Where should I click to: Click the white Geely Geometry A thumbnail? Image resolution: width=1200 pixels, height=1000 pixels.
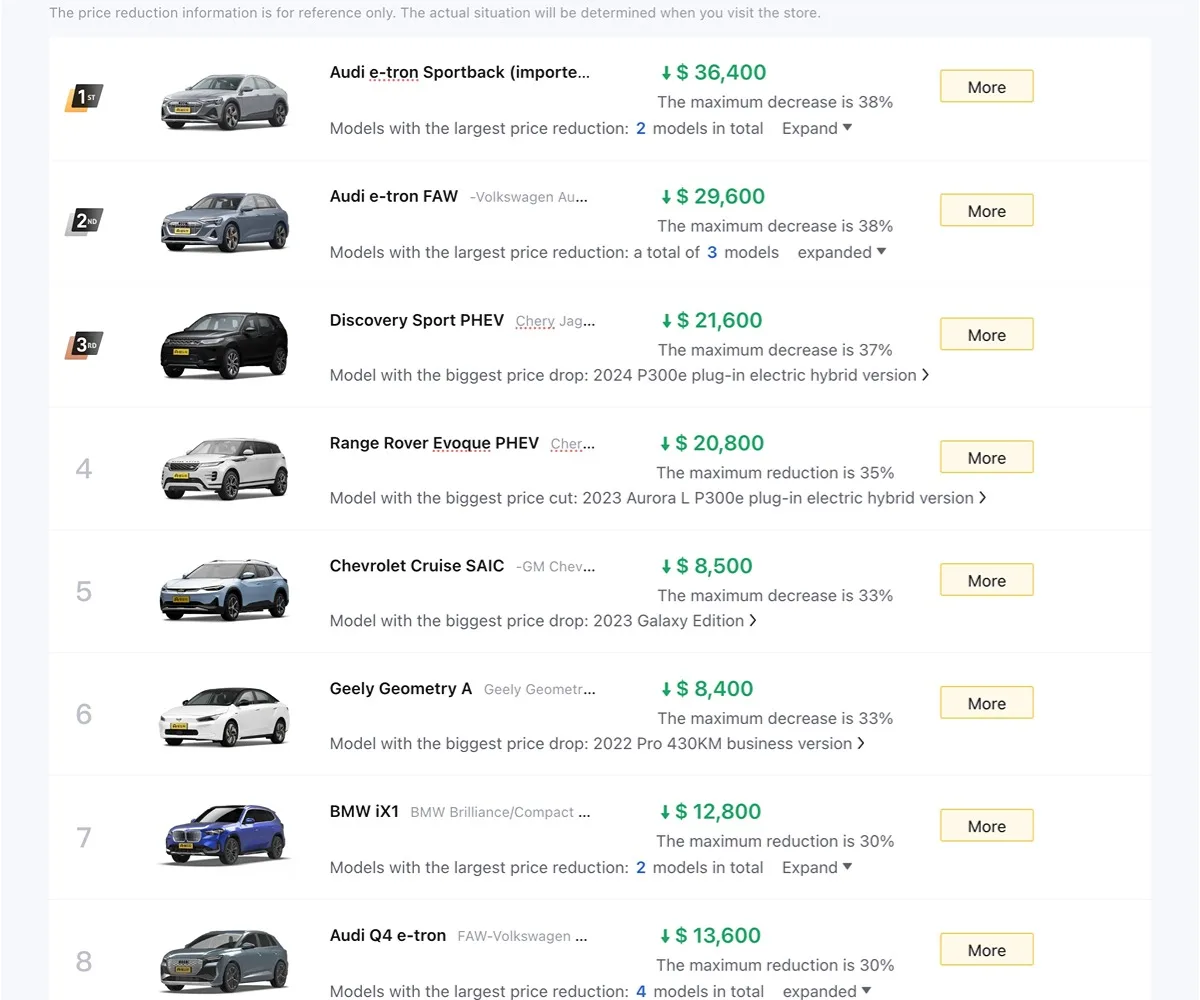tap(225, 716)
